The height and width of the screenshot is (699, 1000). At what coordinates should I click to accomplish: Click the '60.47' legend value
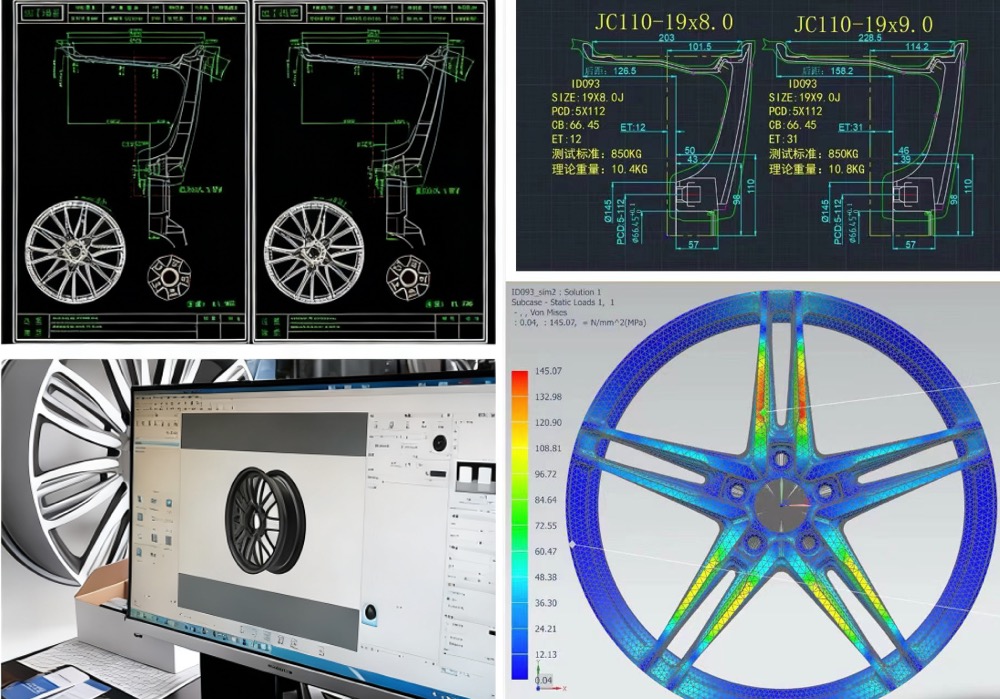coord(546,552)
